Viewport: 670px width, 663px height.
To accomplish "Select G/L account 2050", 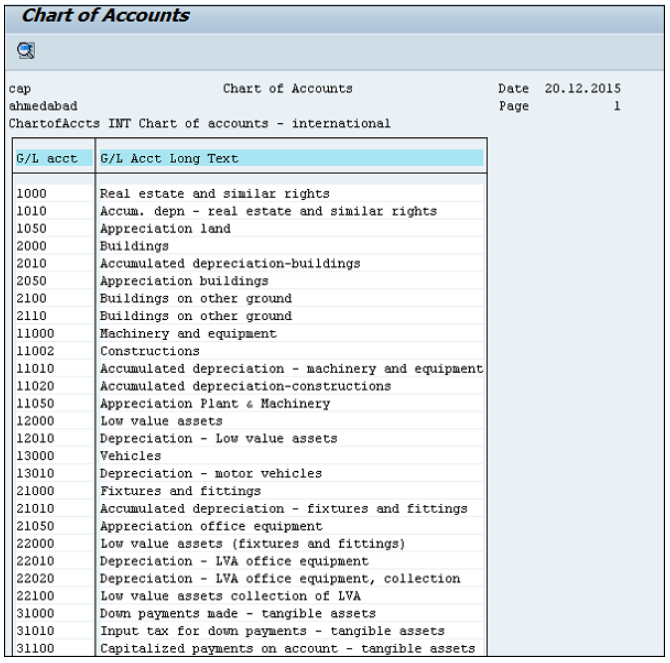I will click(31, 281).
